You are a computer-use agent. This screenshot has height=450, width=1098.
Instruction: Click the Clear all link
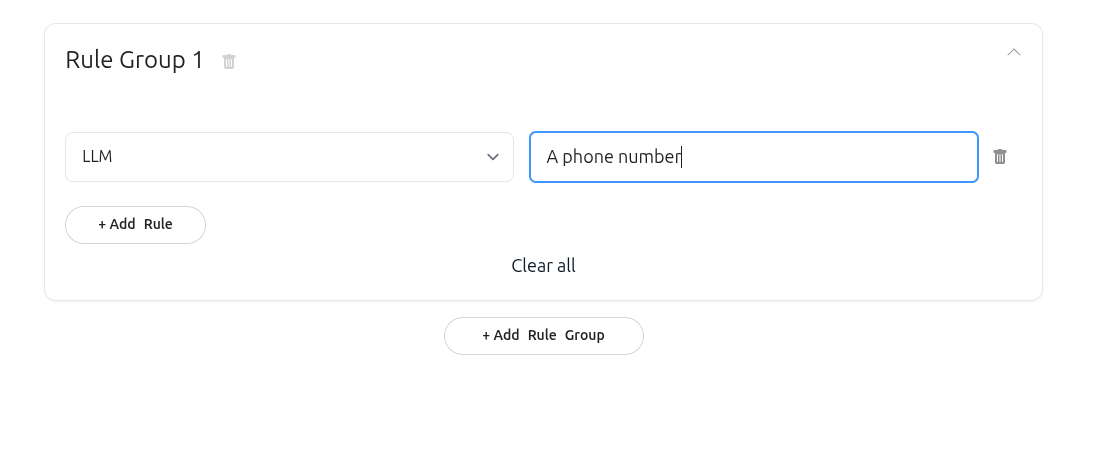point(543,265)
